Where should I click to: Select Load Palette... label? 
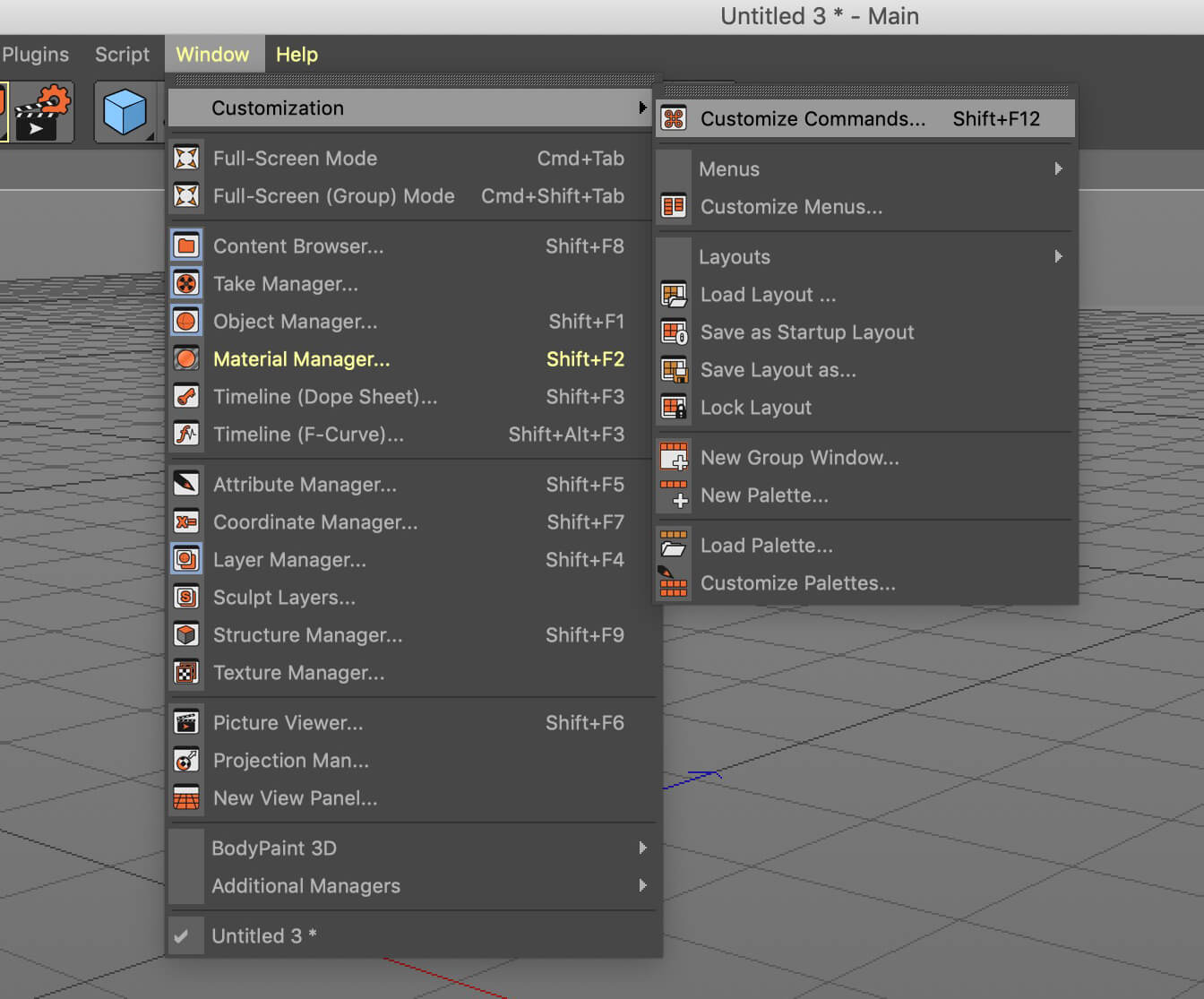coord(766,546)
